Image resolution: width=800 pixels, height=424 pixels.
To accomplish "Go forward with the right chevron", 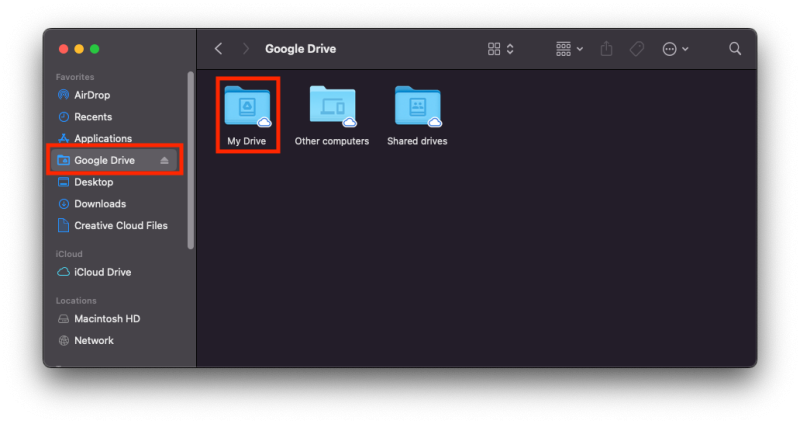I will coord(246,48).
